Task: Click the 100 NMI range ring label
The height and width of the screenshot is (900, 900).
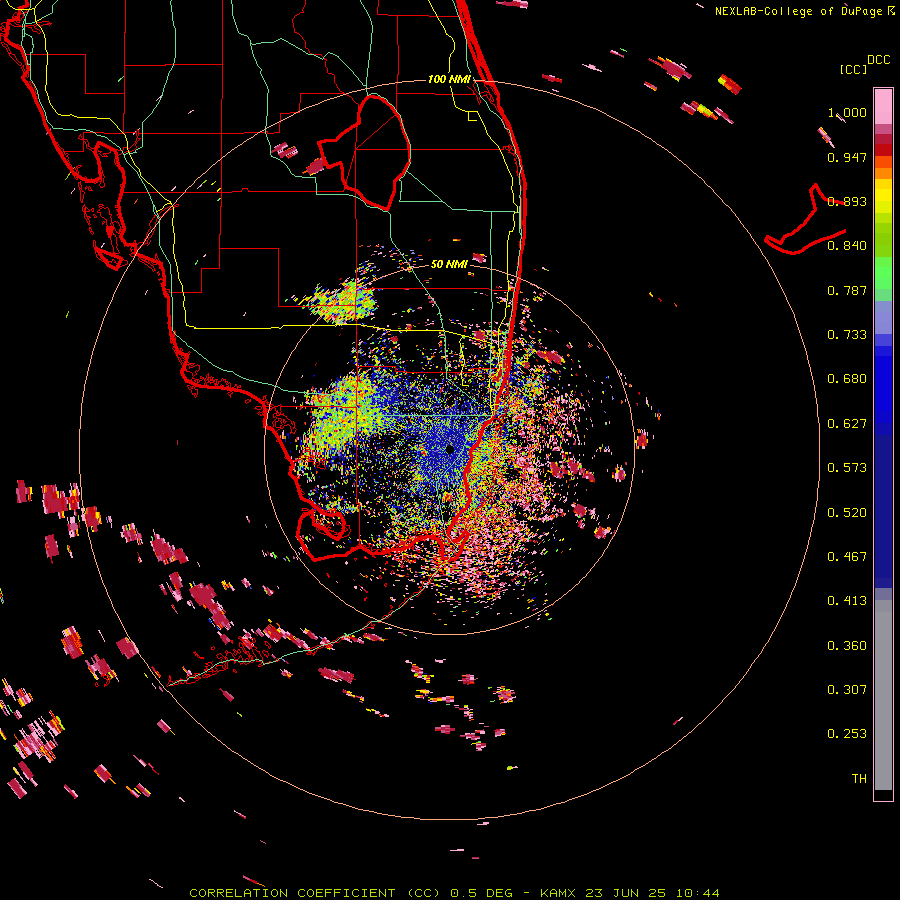Action: (x=449, y=79)
